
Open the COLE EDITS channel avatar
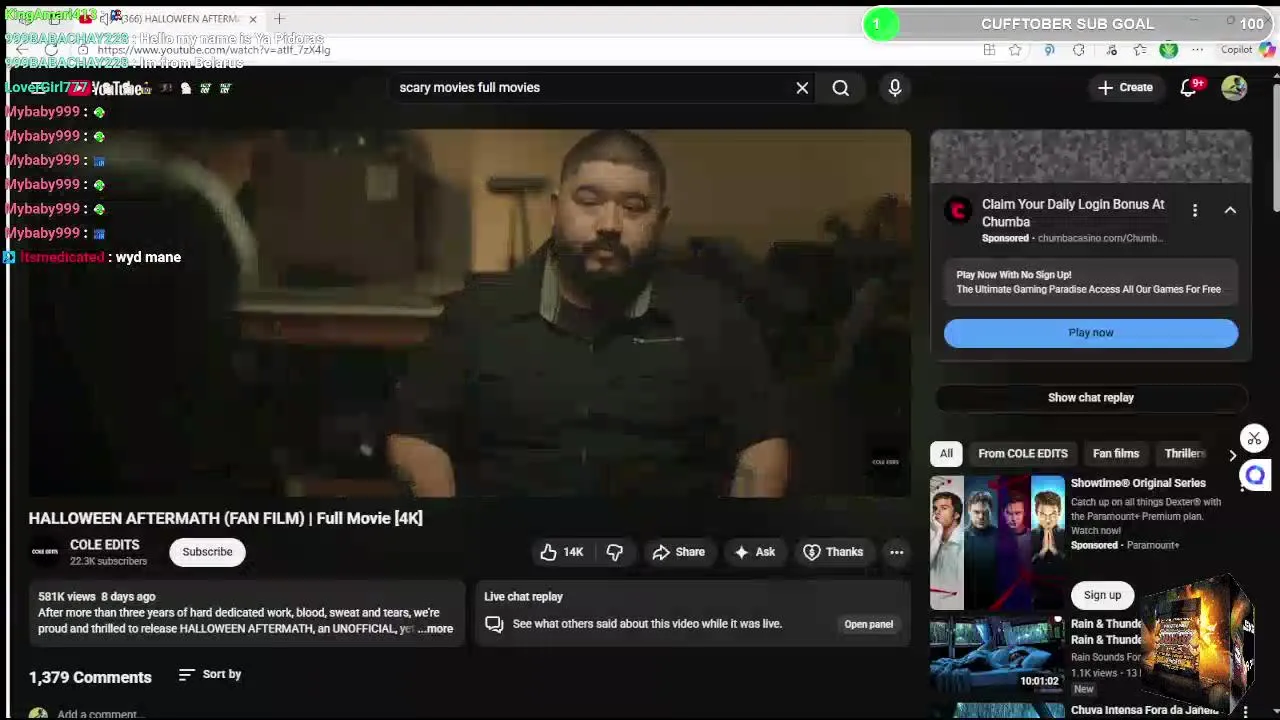point(44,552)
